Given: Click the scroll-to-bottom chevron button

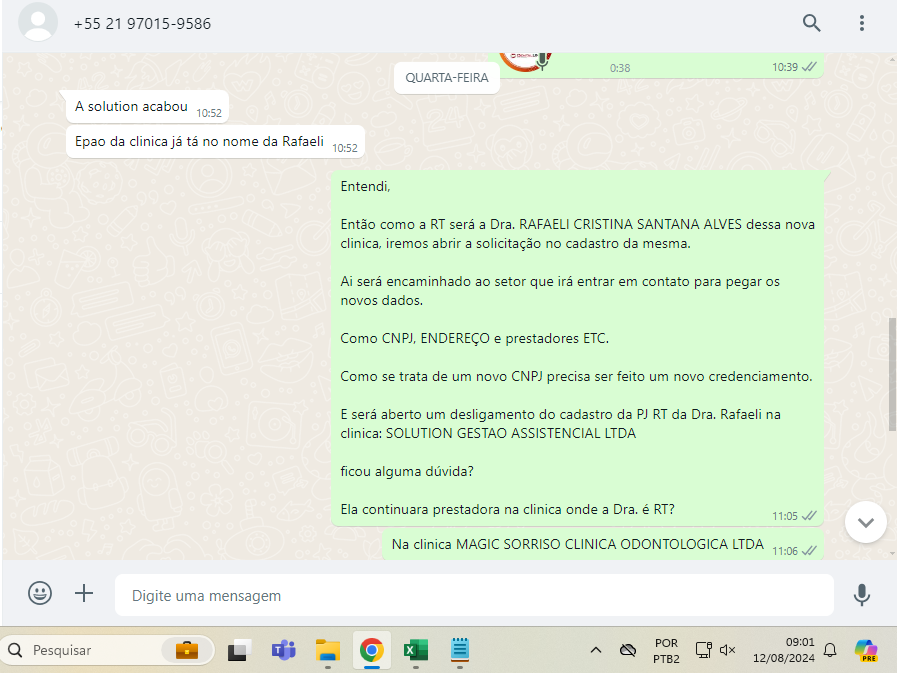Looking at the screenshot, I should pyautogui.click(x=866, y=522).
